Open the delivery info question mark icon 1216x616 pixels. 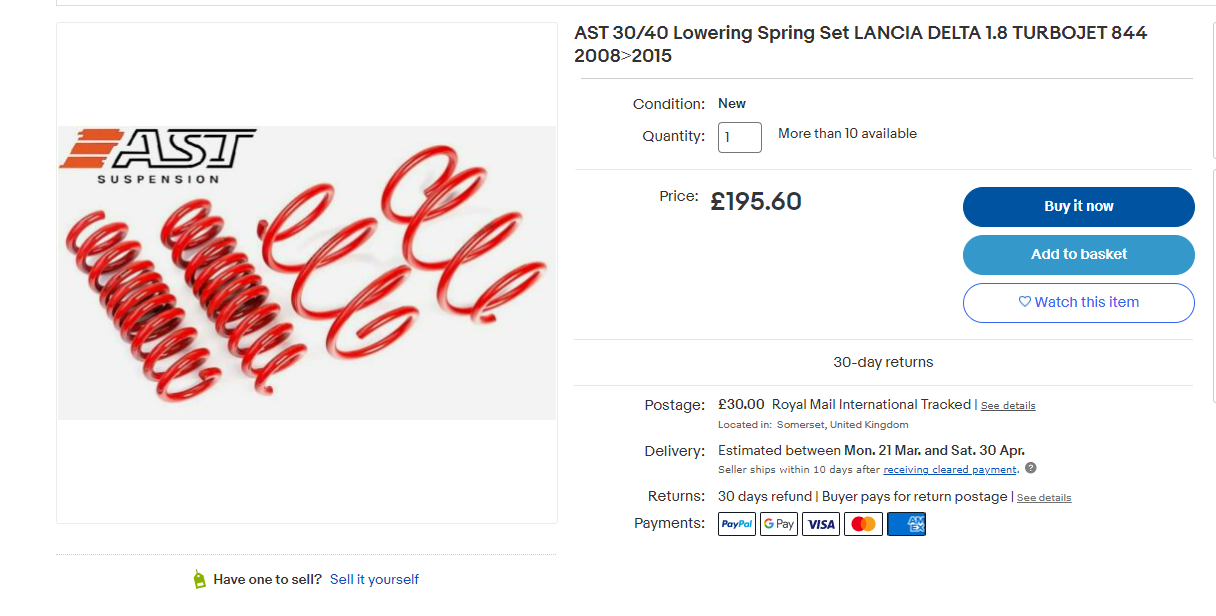[x=1031, y=468]
